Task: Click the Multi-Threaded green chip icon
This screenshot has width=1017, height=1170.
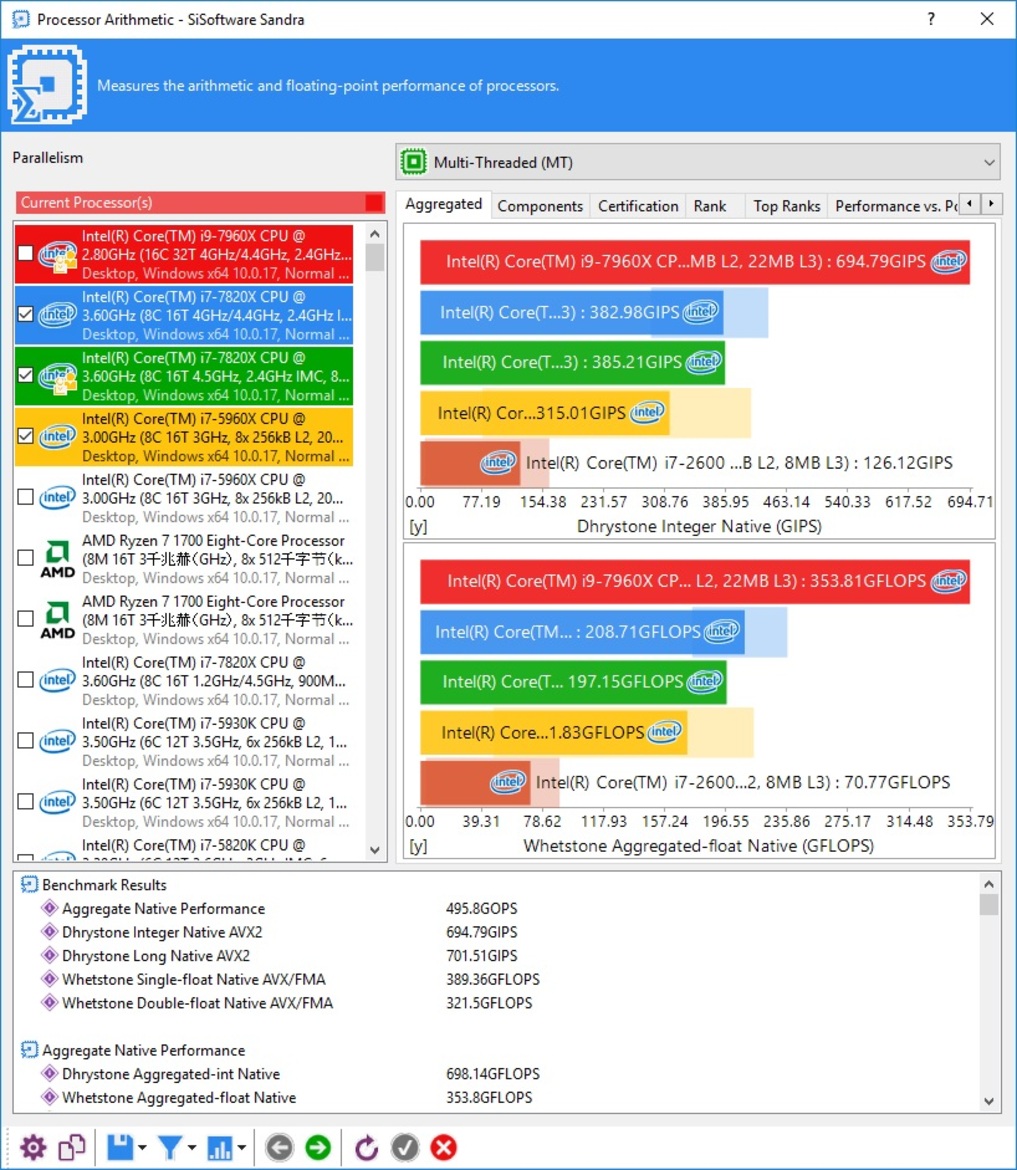Action: coord(413,162)
